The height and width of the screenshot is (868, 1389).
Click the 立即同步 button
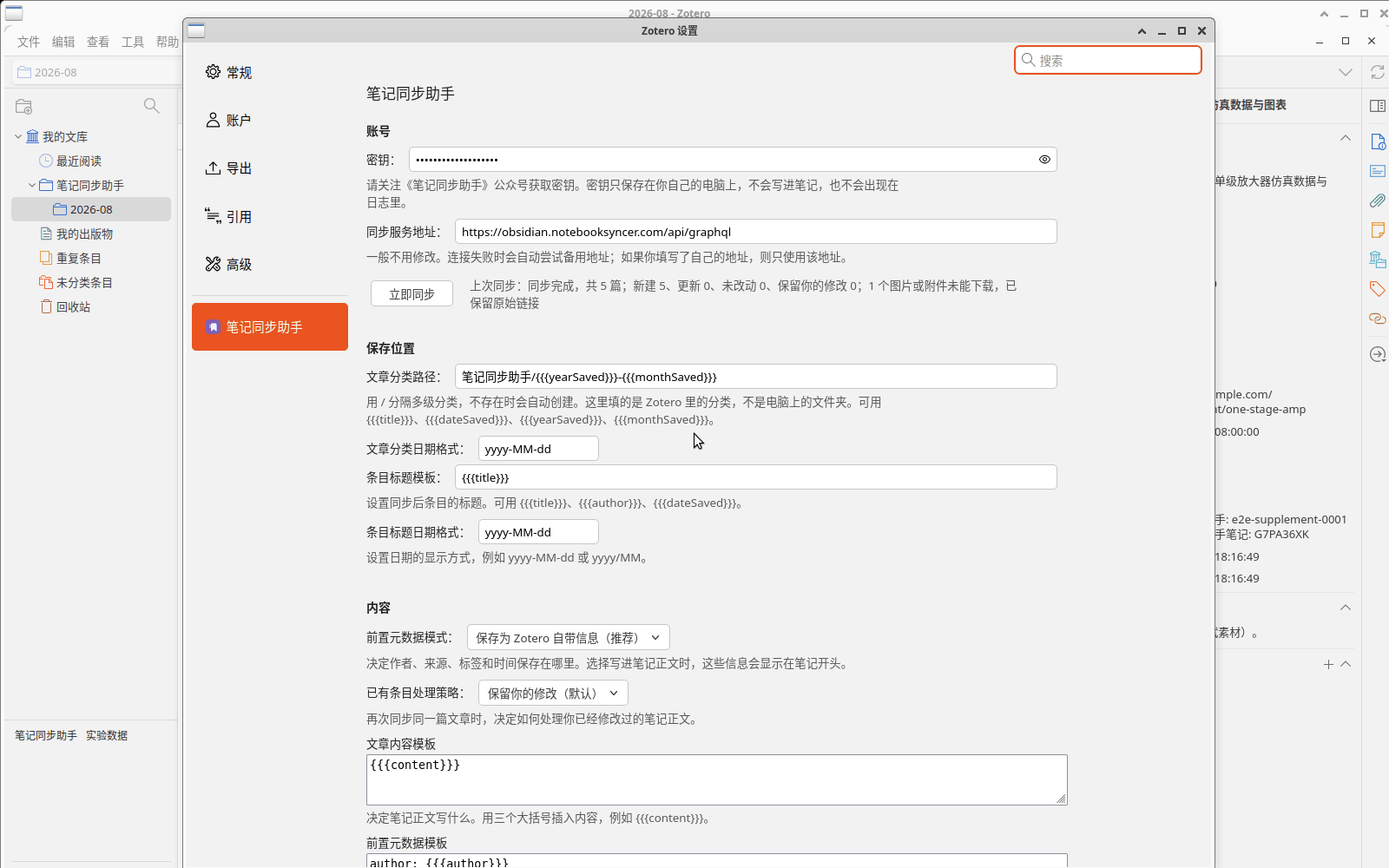coord(411,294)
